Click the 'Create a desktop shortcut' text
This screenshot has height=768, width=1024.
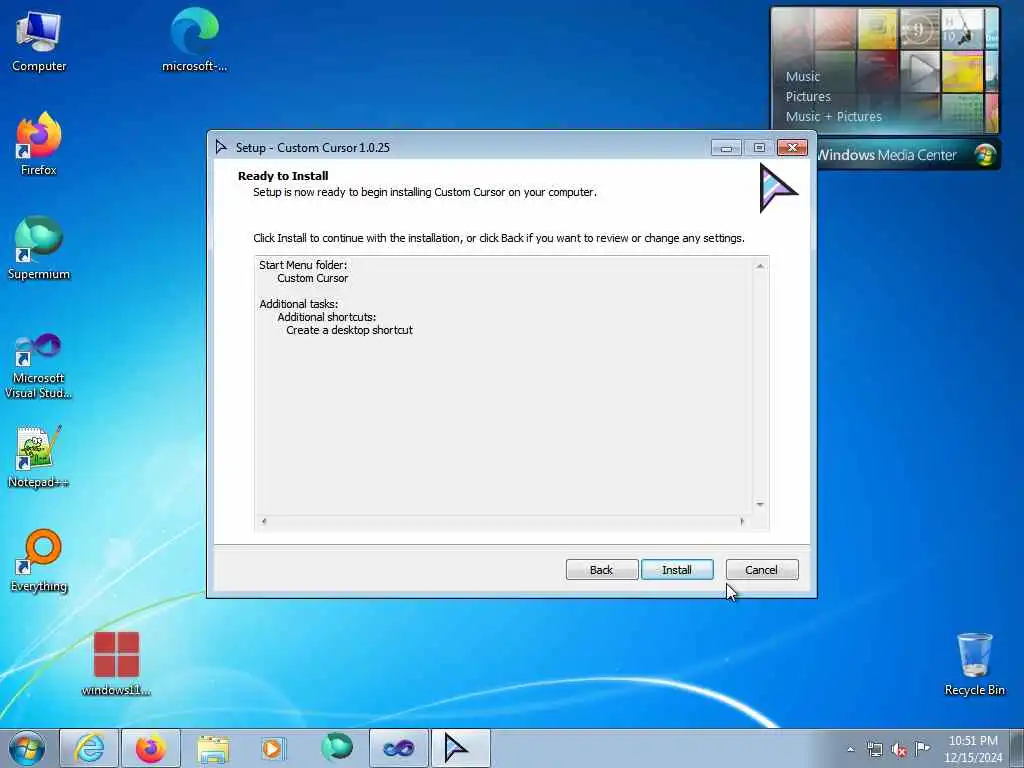349,330
